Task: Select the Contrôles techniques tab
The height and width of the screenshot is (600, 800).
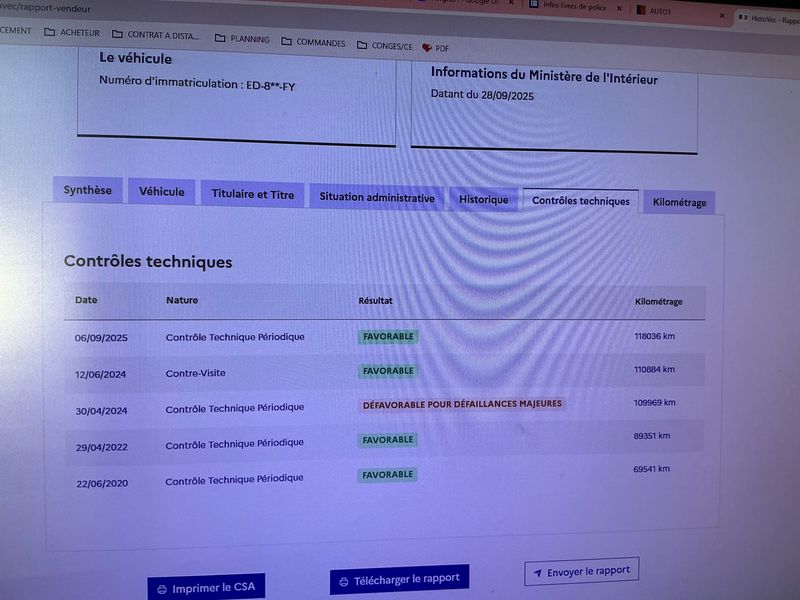Action: [x=580, y=201]
